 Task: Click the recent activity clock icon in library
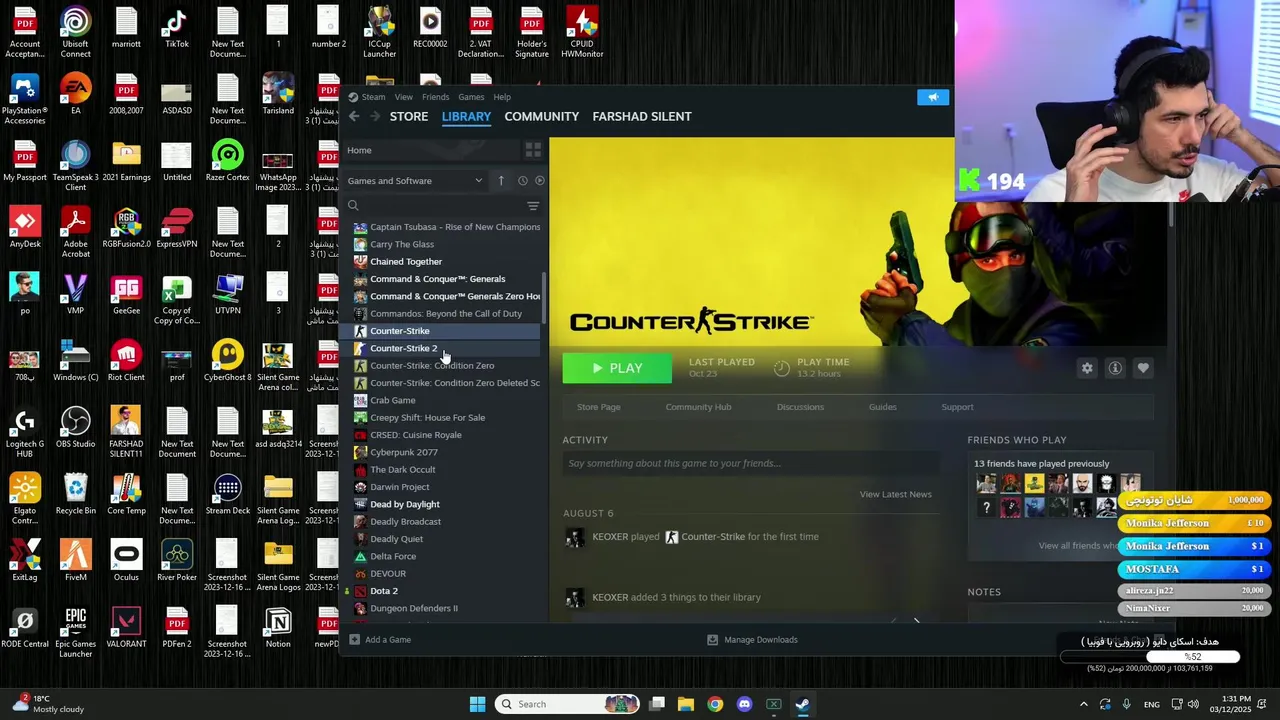coord(522,181)
